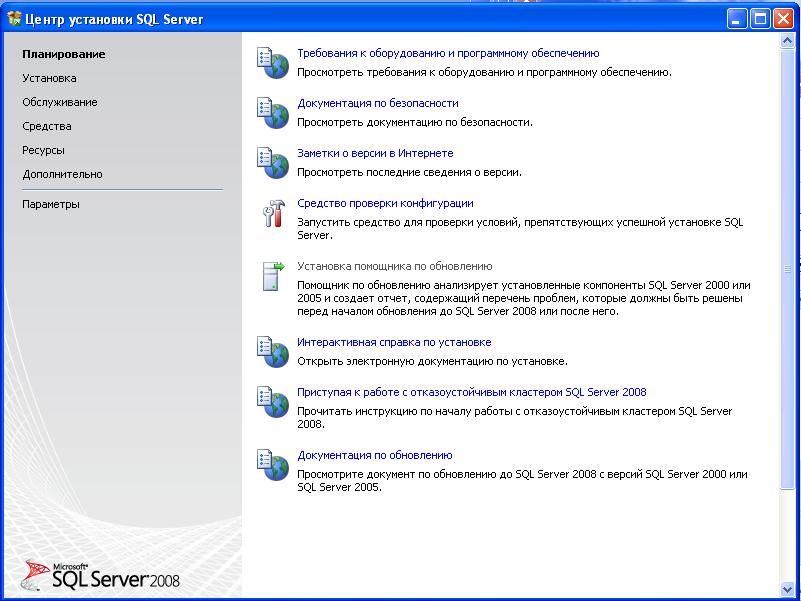Open the Документация по обновлению link
The width and height of the screenshot is (801, 601).
(x=374, y=455)
